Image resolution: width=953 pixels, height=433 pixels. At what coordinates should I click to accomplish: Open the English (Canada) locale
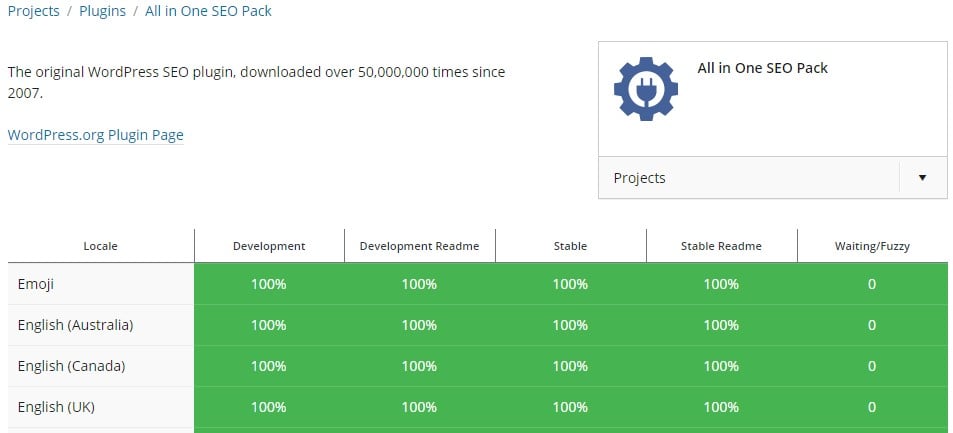71,366
